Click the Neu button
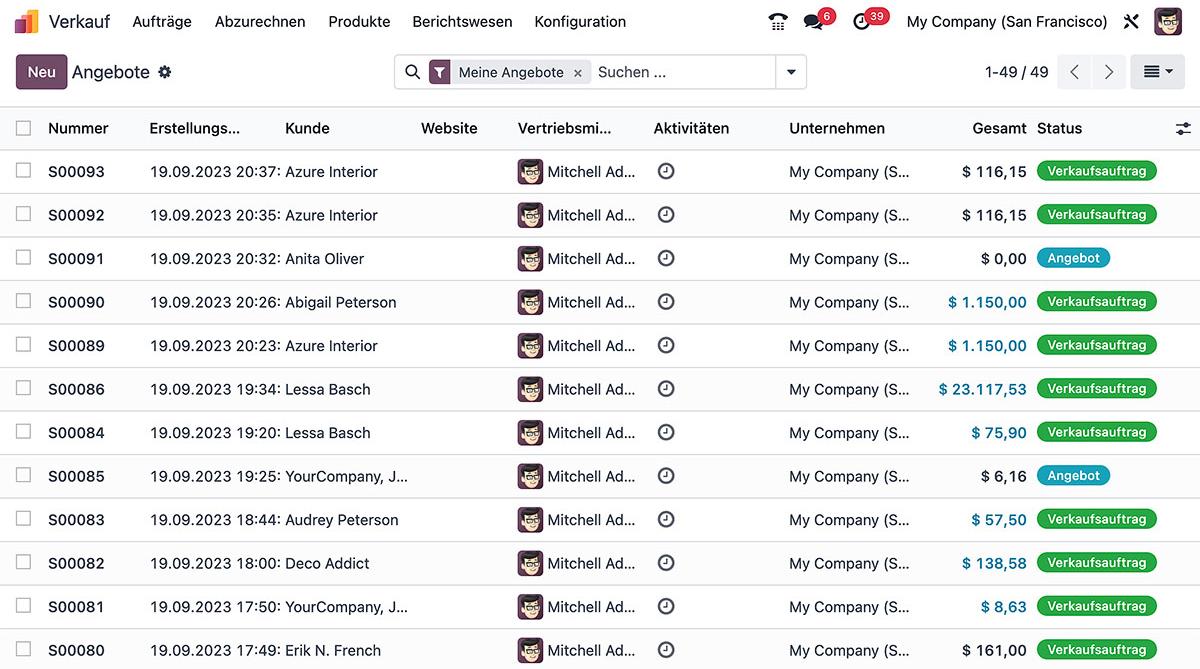 click(42, 72)
